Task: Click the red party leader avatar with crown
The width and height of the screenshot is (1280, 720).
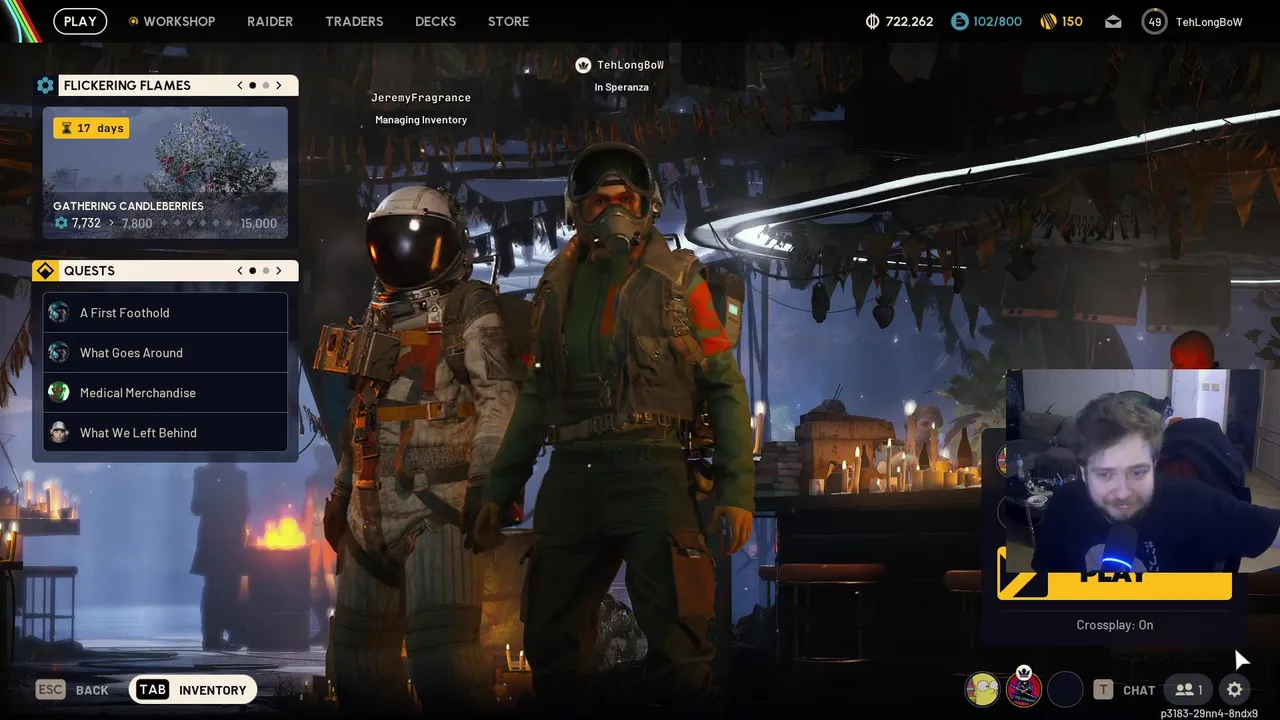Action: (1024, 689)
